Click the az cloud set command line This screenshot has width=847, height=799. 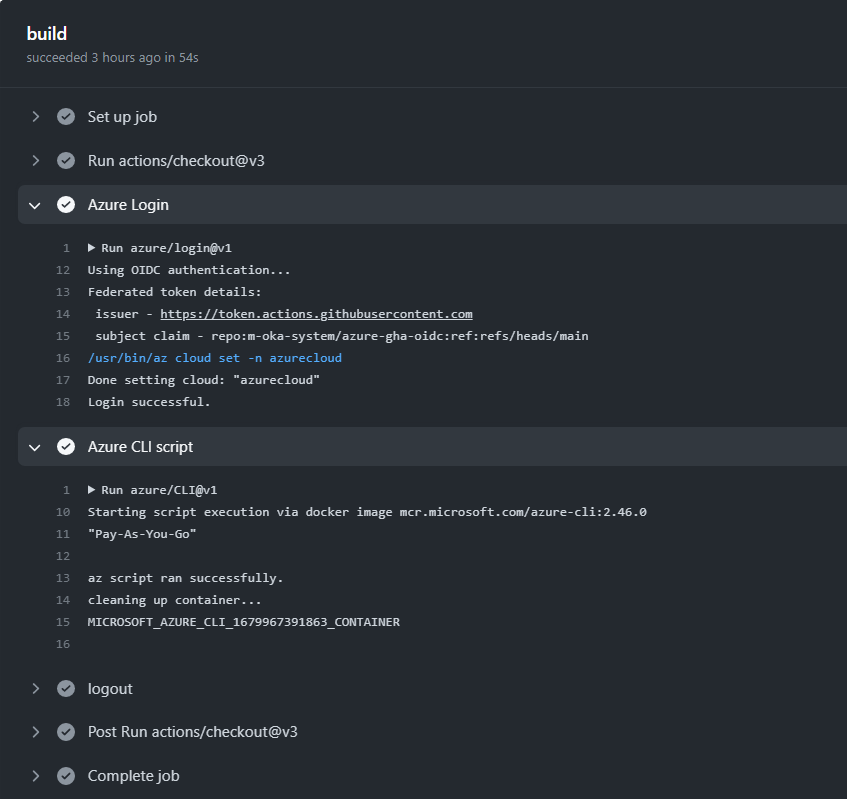tap(215, 358)
